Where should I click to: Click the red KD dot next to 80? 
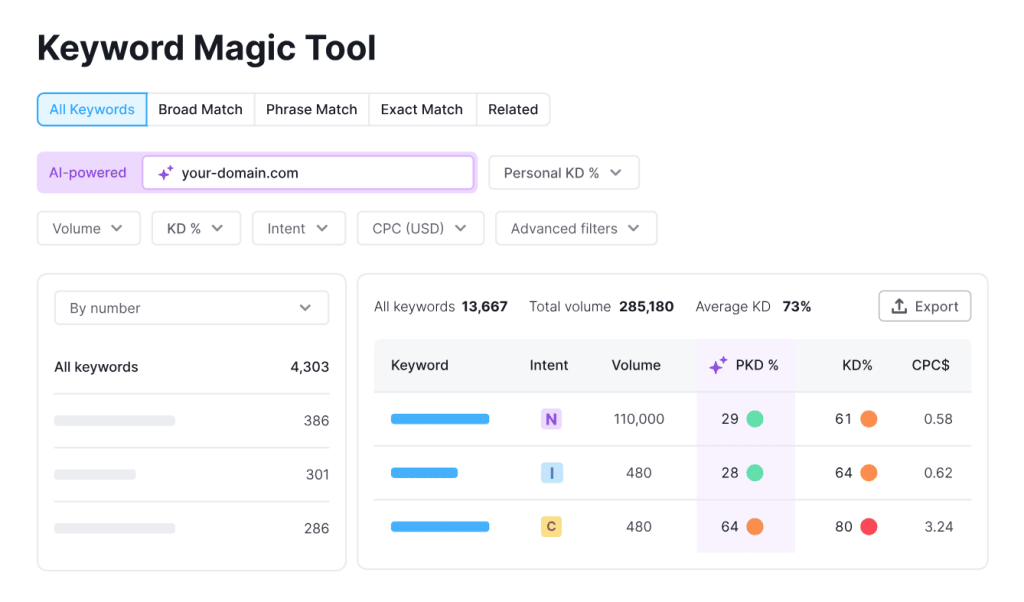[x=868, y=527]
